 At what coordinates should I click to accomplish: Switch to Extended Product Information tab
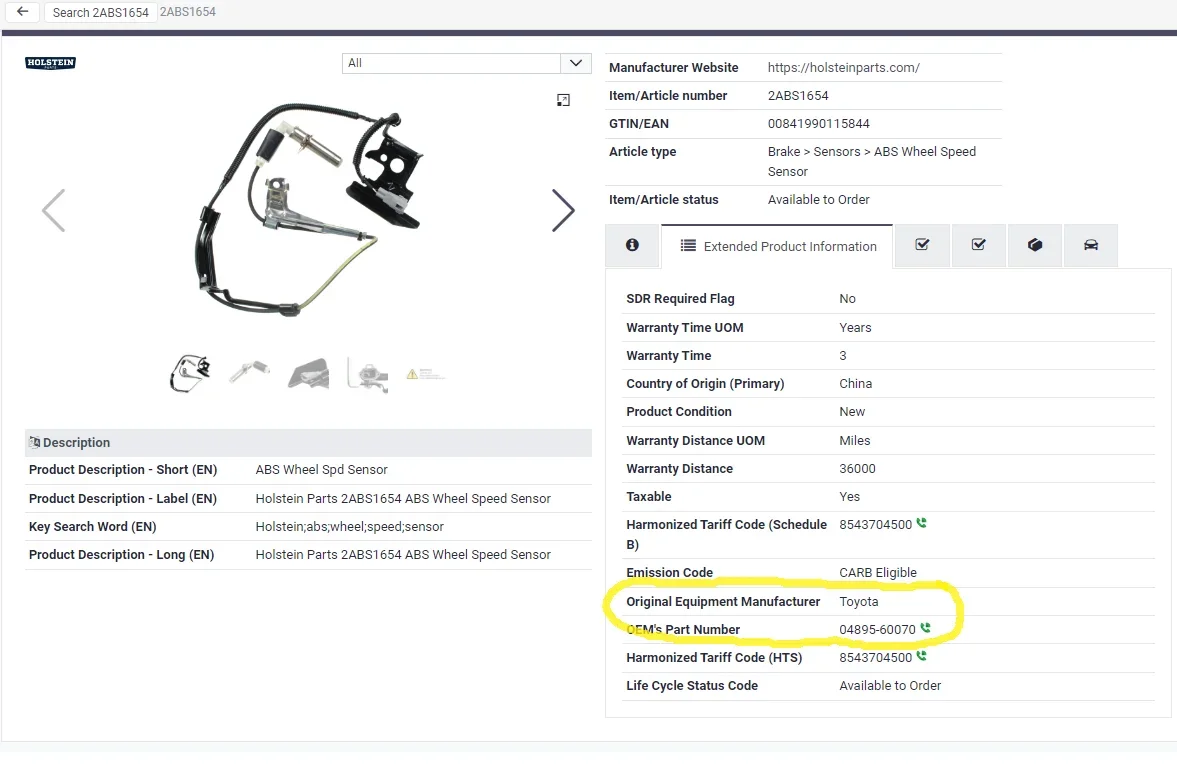click(x=778, y=246)
